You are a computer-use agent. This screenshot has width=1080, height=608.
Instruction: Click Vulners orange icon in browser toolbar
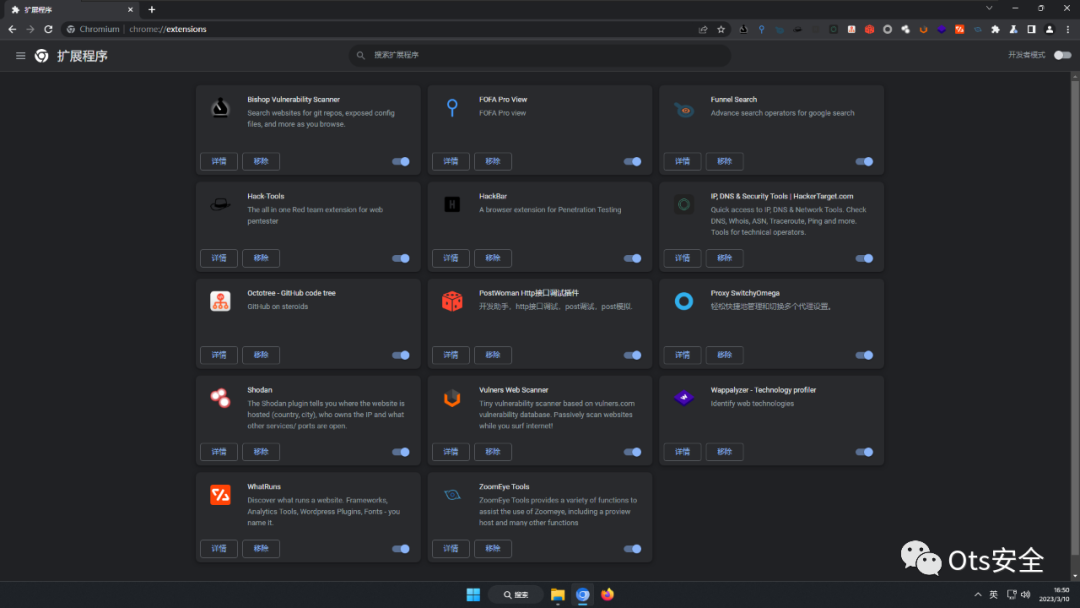[923, 30]
